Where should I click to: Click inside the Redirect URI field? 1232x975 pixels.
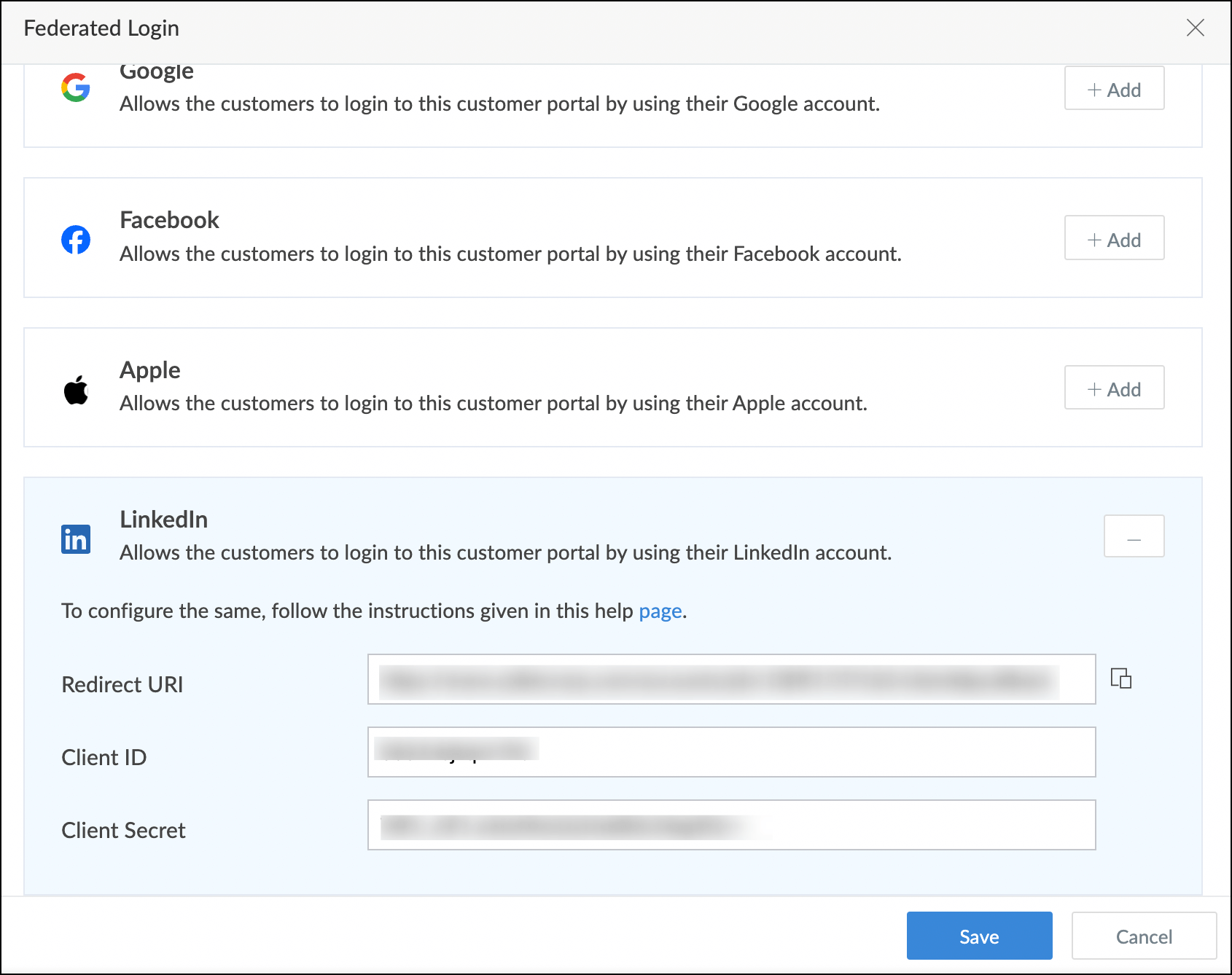click(x=730, y=679)
